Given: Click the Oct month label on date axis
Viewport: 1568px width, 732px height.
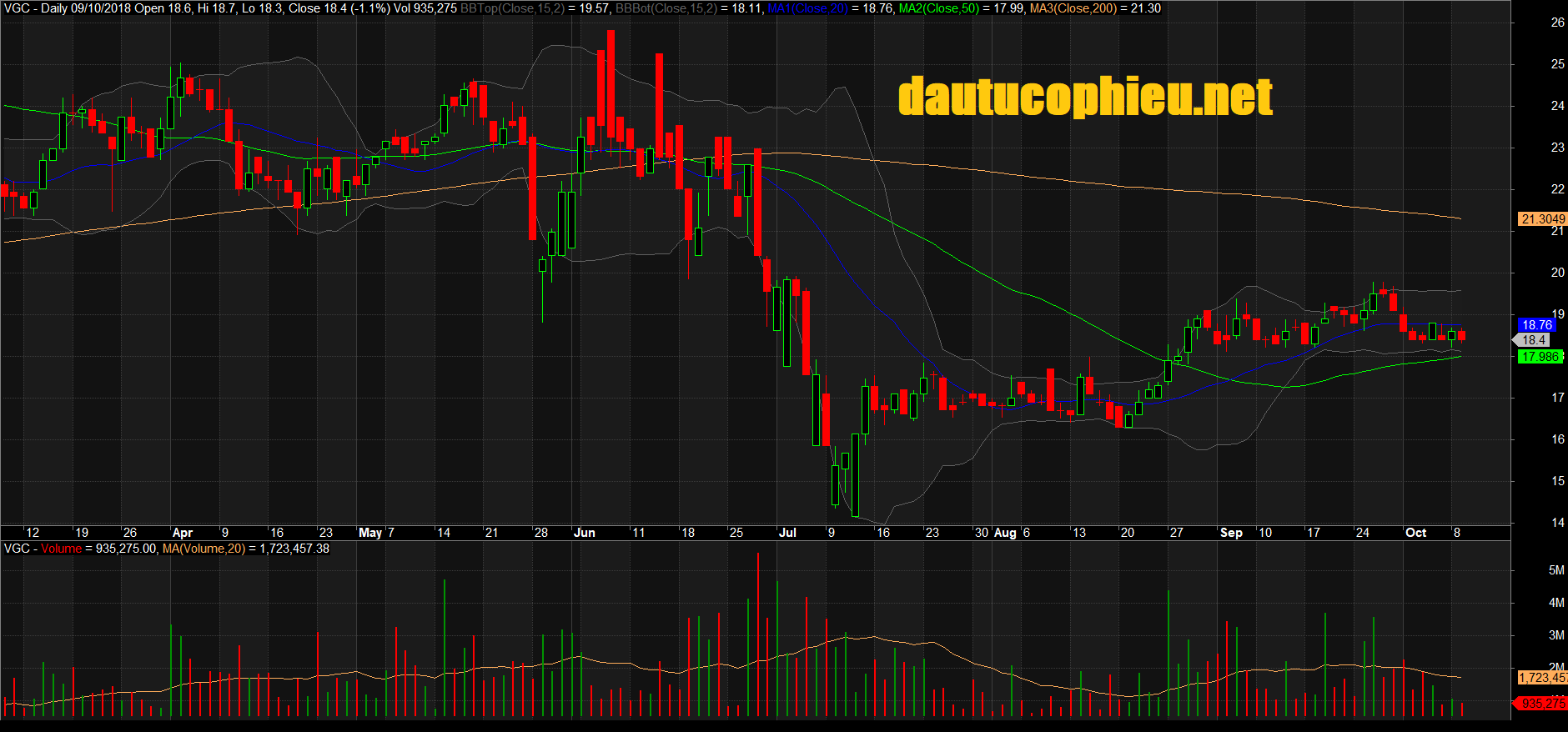Looking at the screenshot, I should pyautogui.click(x=1416, y=533).
